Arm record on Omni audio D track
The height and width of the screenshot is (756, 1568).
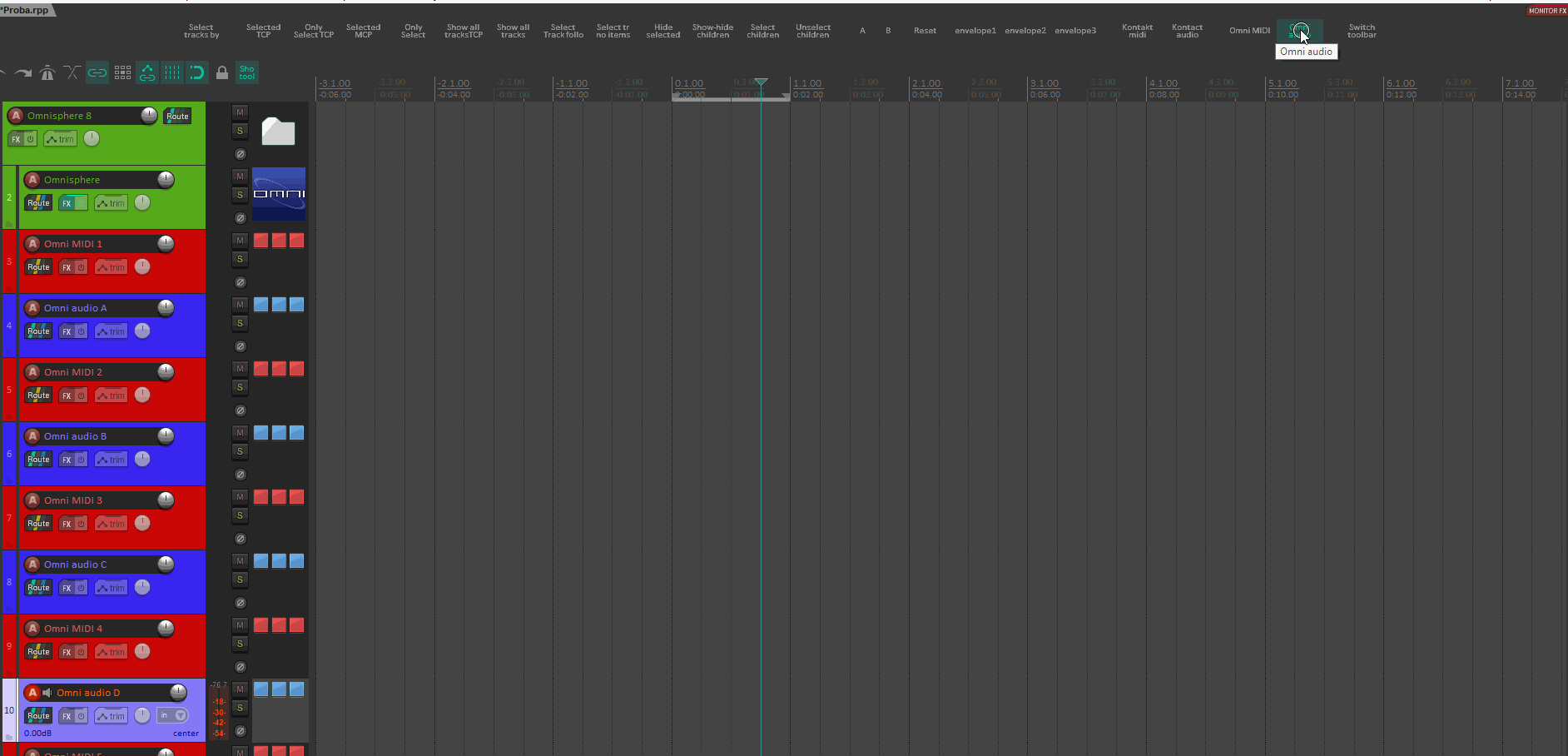(32, 693)
